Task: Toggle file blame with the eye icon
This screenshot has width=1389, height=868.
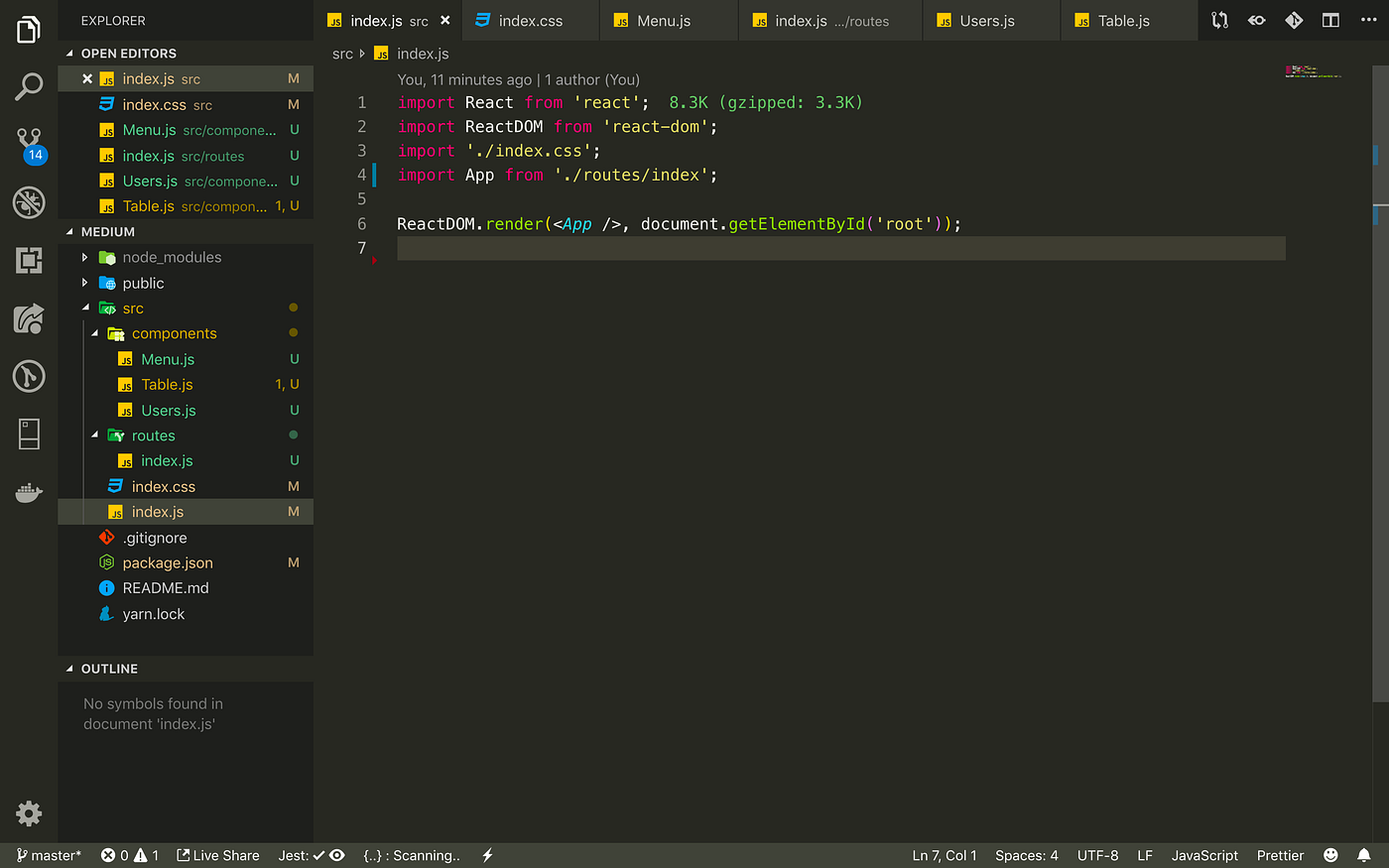Action: [1256, 19]
